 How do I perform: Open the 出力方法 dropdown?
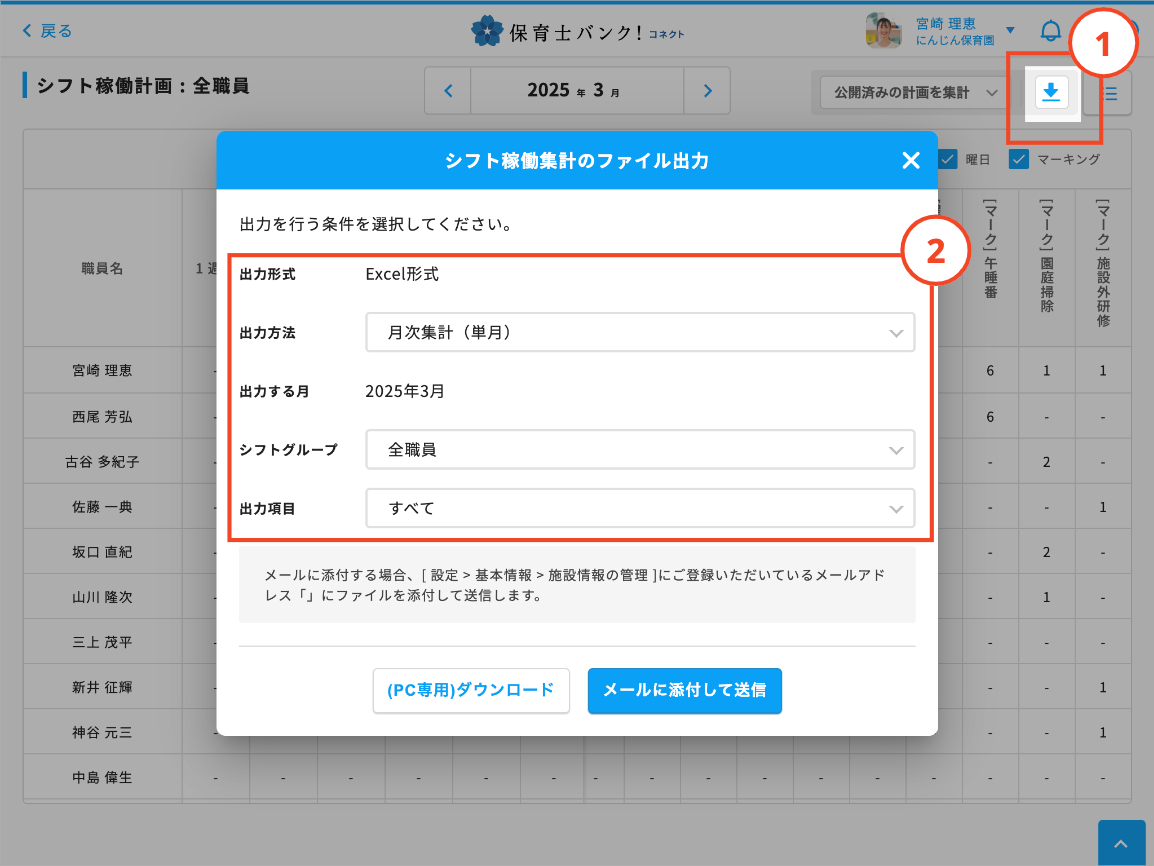coord(640,333)
